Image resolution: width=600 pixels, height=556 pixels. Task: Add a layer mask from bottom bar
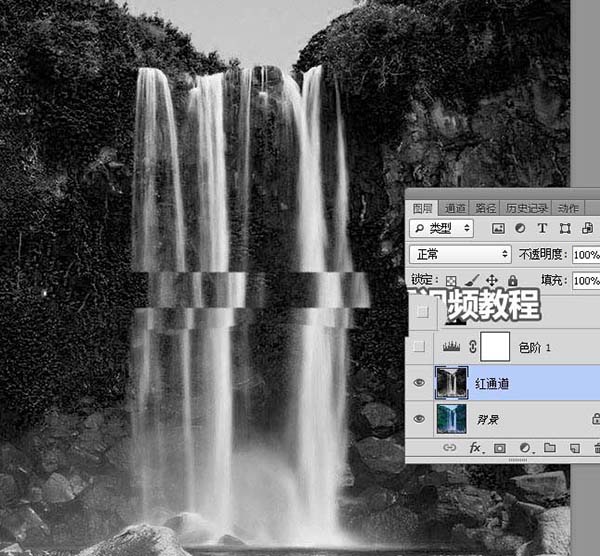(x=500, y=447)
